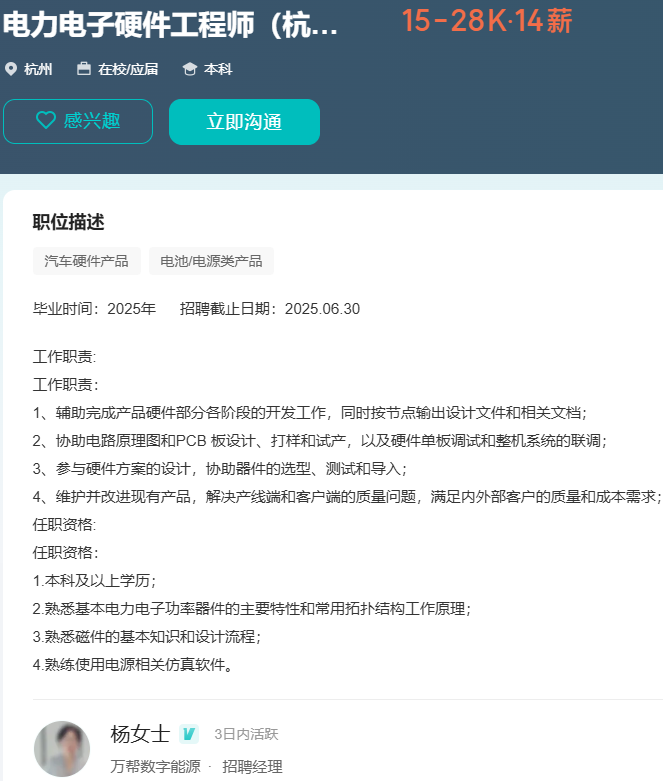
Task: Click the 招聘截止日期 2025.06.30 text
Action: coord(269,308)
